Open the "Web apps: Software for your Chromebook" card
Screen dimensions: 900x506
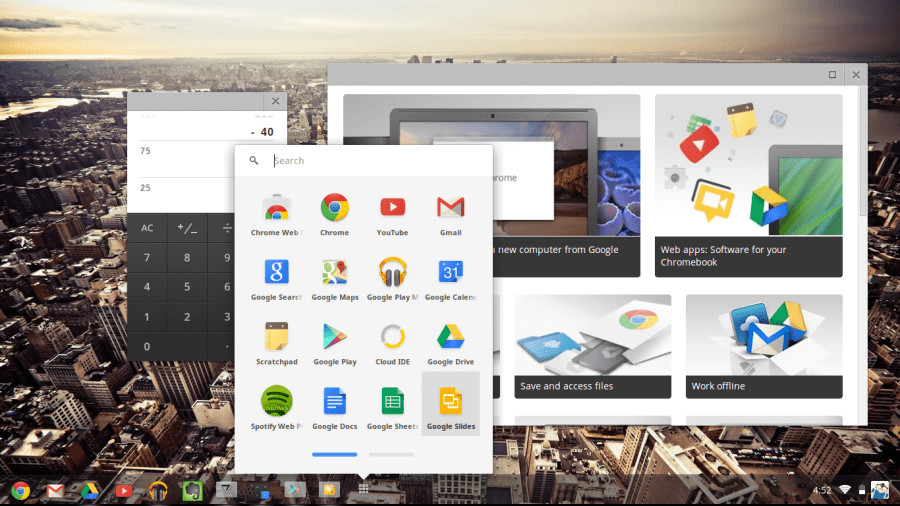coord(748,185)
